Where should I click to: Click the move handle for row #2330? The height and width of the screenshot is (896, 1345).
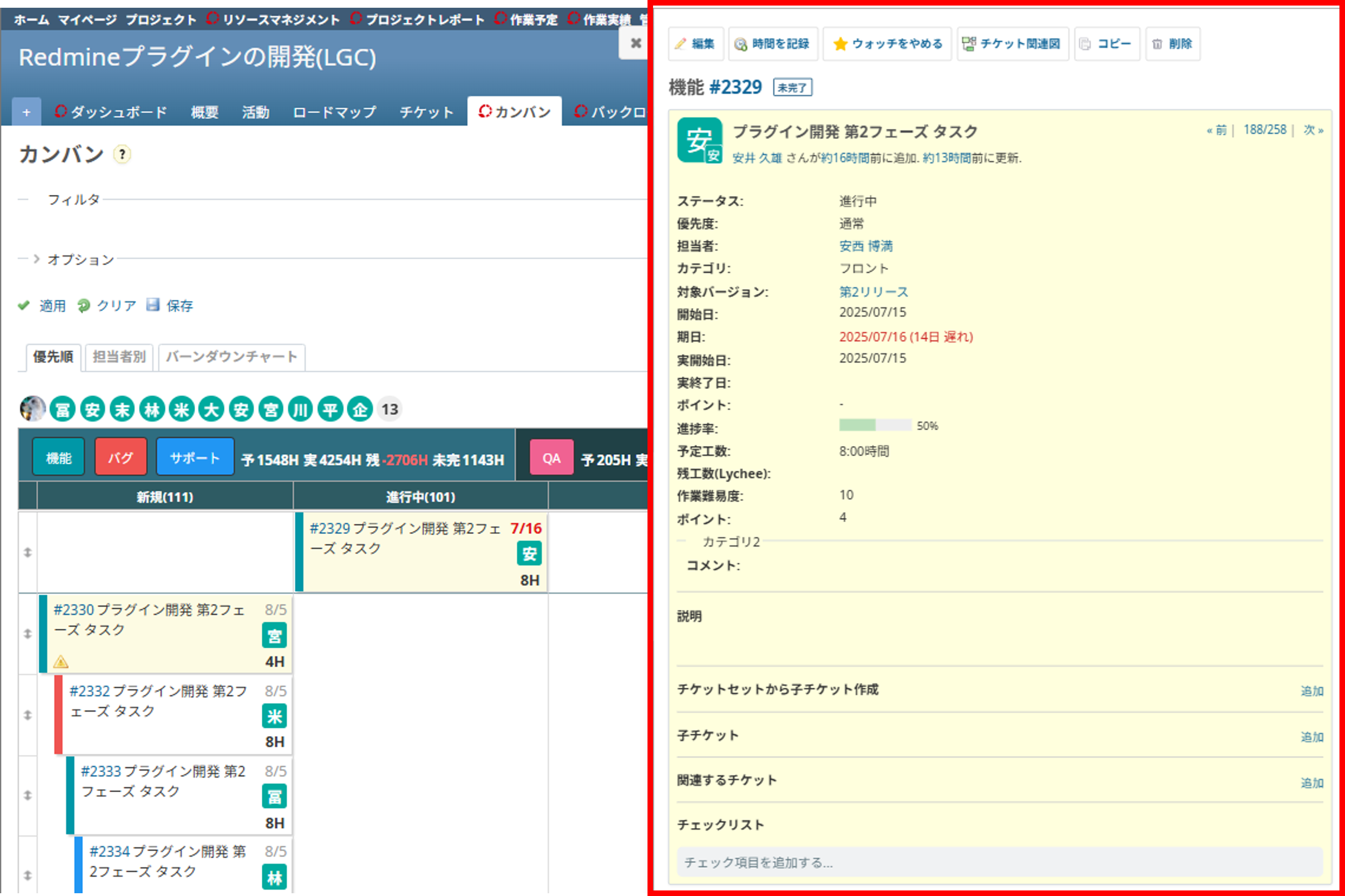pyautogui.click(x=27, y=634)
